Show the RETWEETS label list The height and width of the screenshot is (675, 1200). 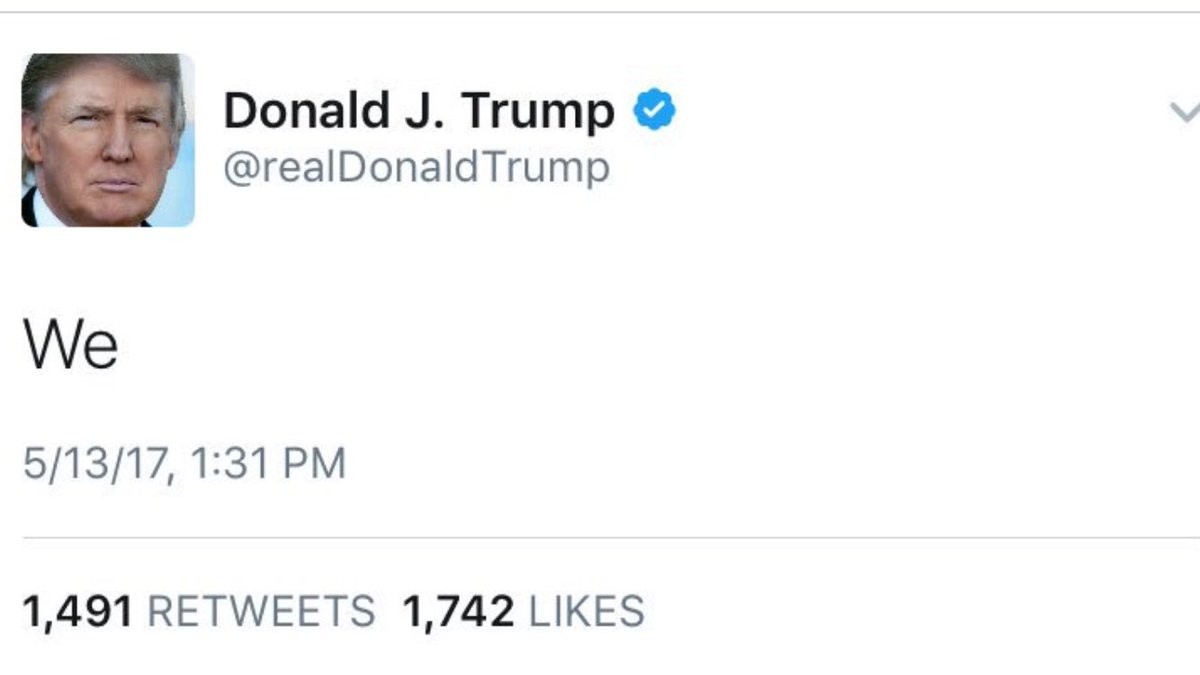[x=261, y=611]
